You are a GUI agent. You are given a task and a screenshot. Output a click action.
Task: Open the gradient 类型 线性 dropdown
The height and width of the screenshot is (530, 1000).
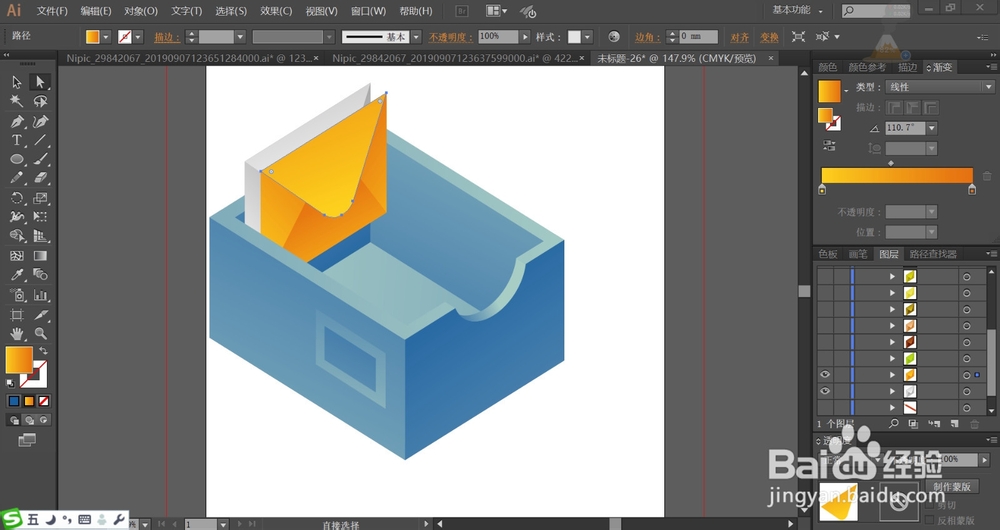tap(940, 87)
